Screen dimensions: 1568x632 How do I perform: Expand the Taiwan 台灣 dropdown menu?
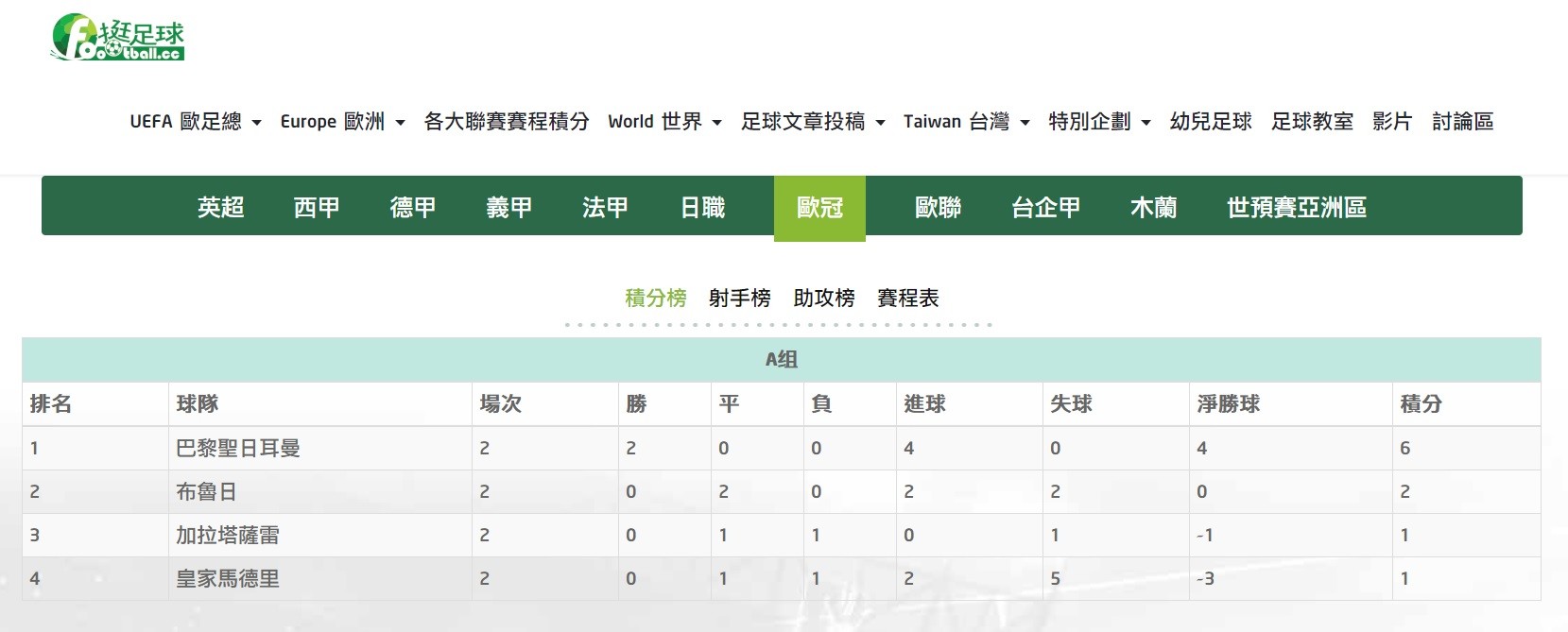coord(966,122)
